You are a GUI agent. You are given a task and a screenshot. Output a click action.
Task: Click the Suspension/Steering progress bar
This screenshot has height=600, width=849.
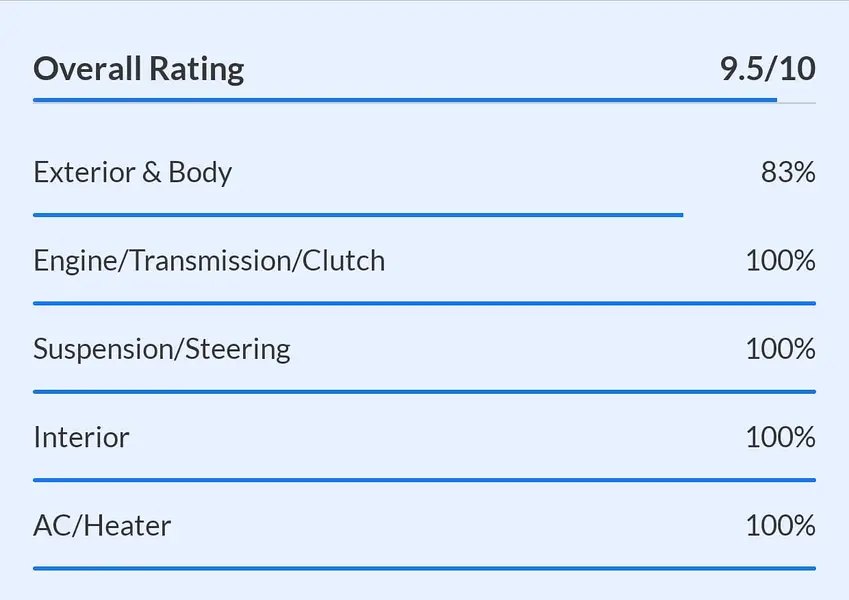(424, 391)
